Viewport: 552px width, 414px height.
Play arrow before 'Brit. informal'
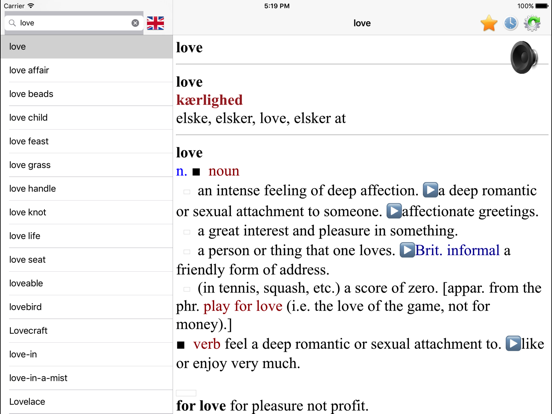pos(407,250)
